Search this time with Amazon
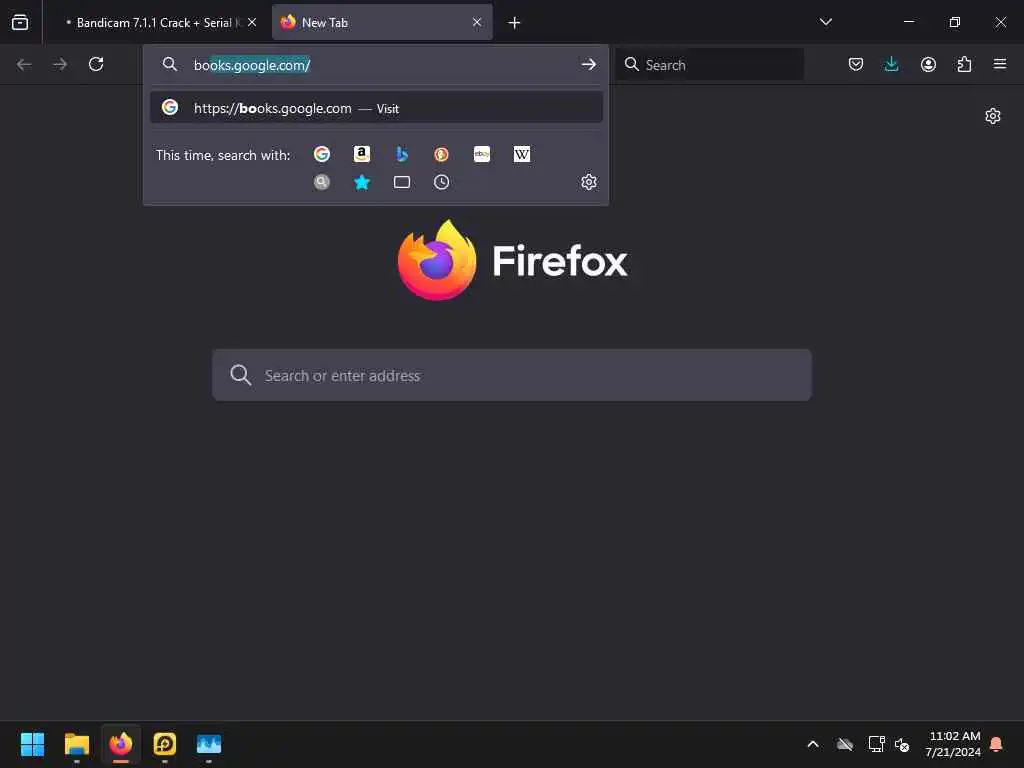 point(362,154)
